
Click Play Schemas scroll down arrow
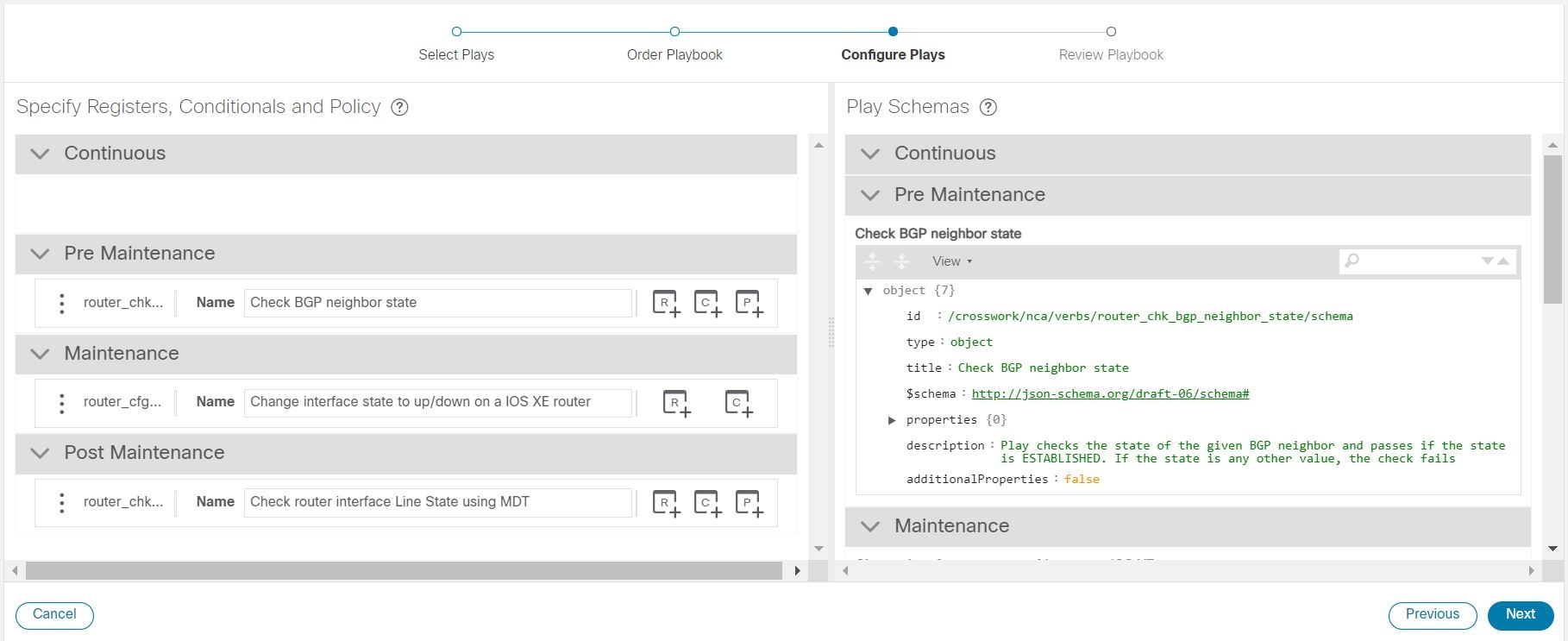1552,549
